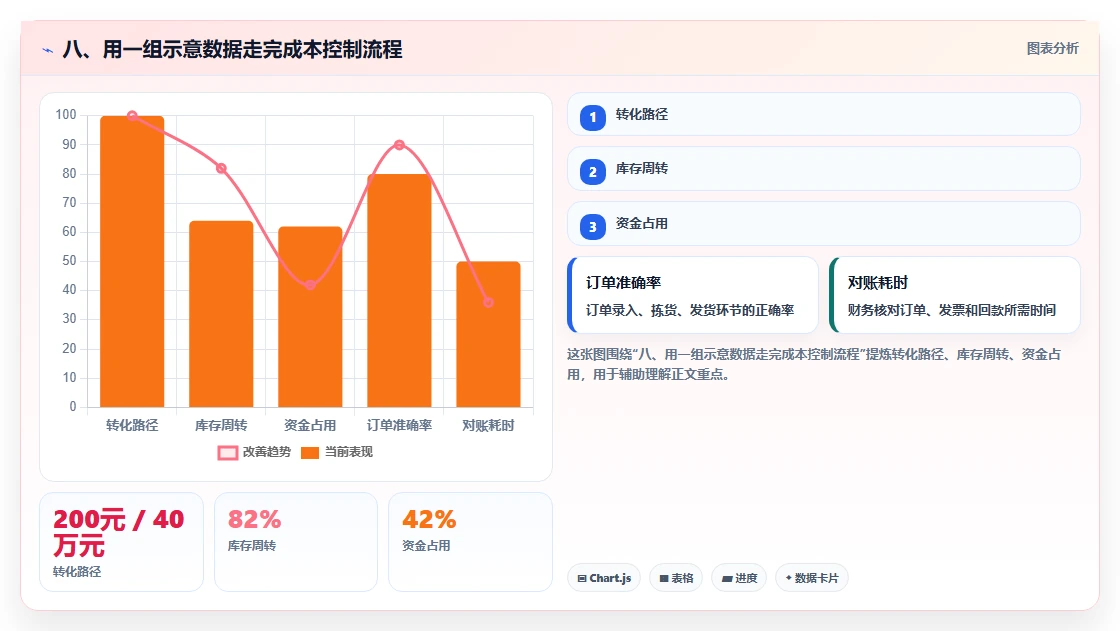Click the x-axis label 转化路径
1120x631 pixels.
(x=132, y=426)
